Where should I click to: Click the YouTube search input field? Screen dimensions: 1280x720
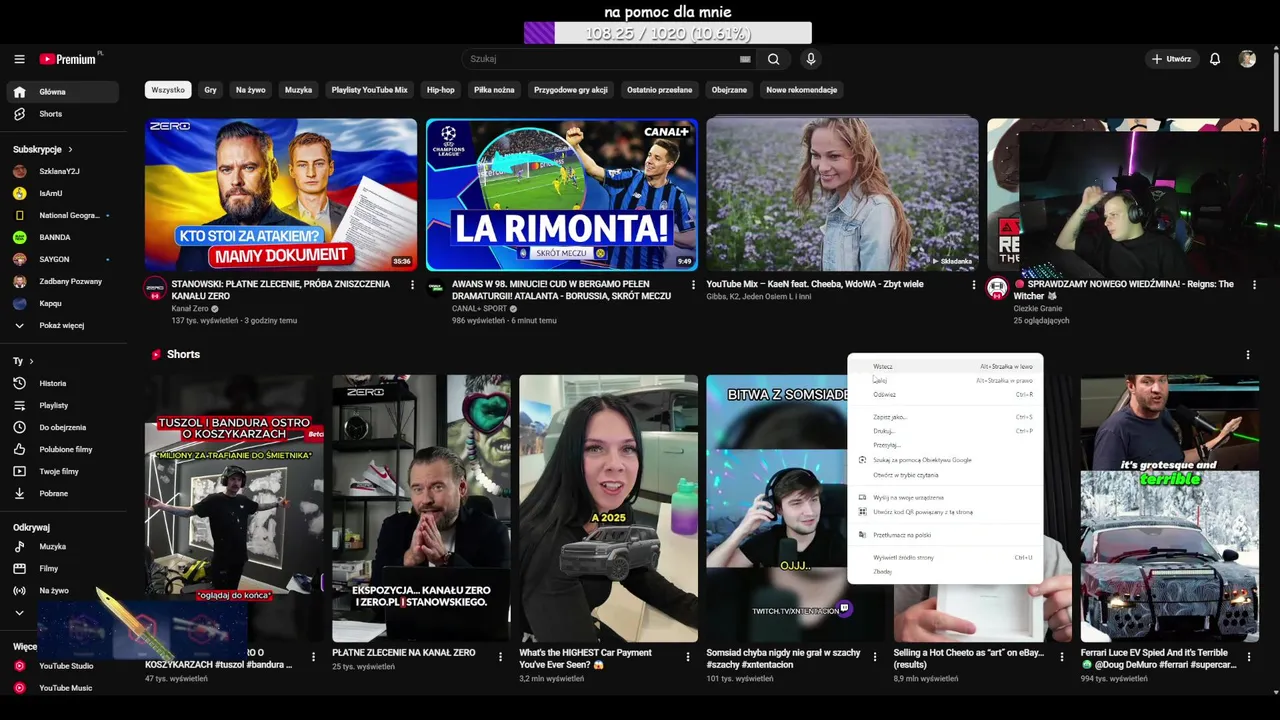pos(600,59)
